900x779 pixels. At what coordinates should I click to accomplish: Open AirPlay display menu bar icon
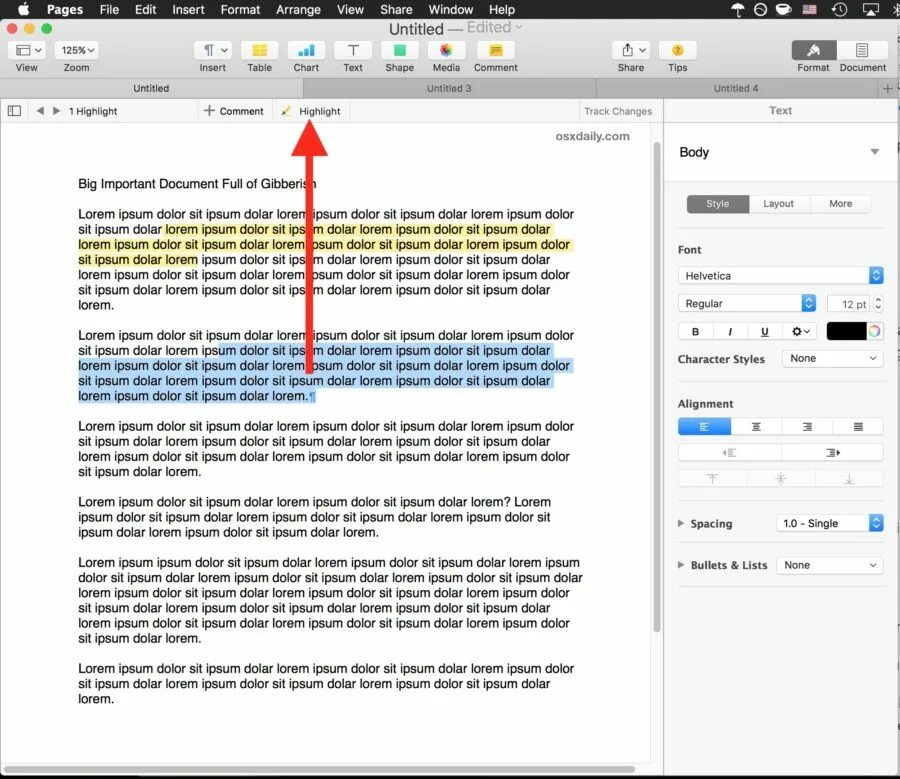(870, 9)
